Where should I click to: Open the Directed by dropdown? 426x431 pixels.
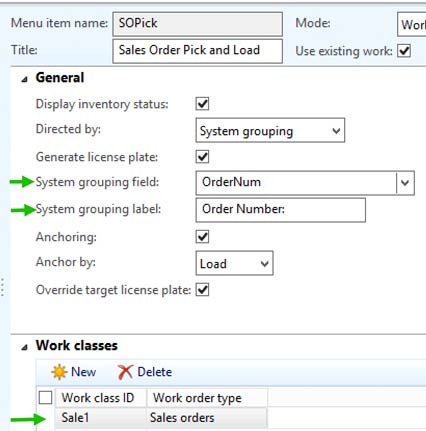click(x=270, y=130)
